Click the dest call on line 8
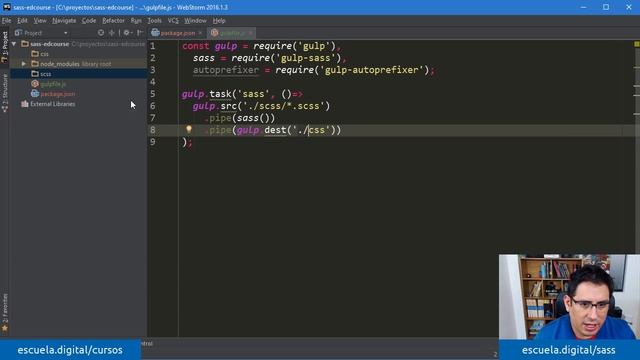The image size is (640, 360). (275, 130)
